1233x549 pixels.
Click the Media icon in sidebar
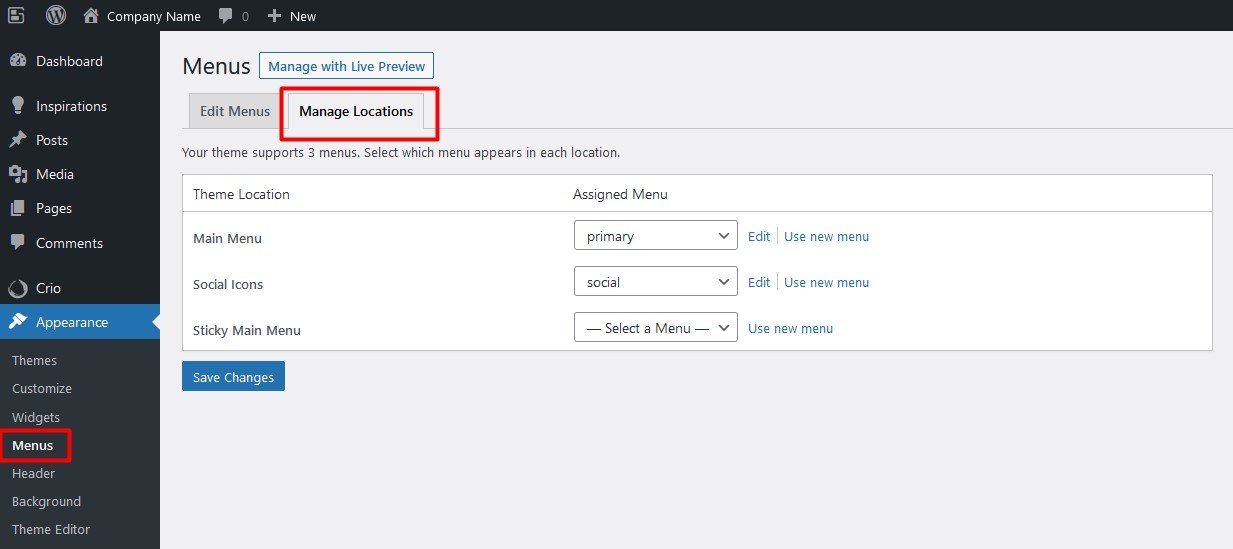click(18, 174)
